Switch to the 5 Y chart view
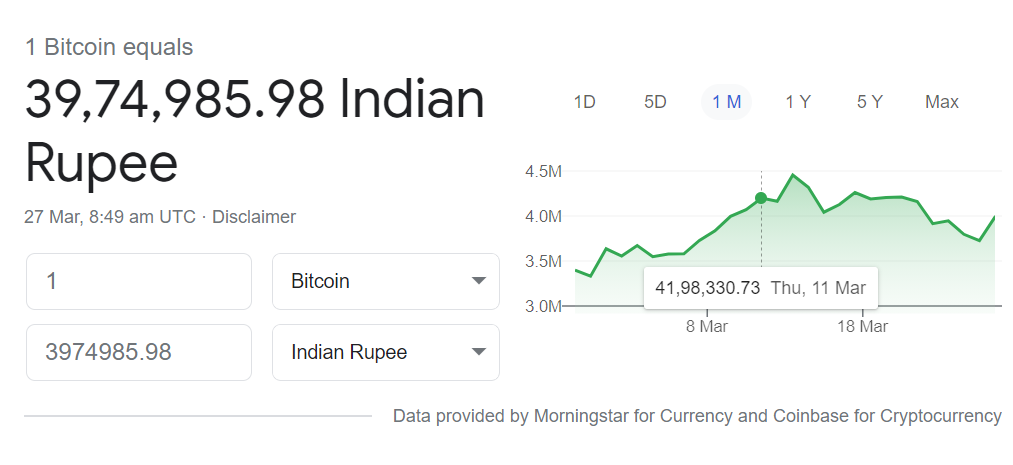 click(x=869, y=102)
